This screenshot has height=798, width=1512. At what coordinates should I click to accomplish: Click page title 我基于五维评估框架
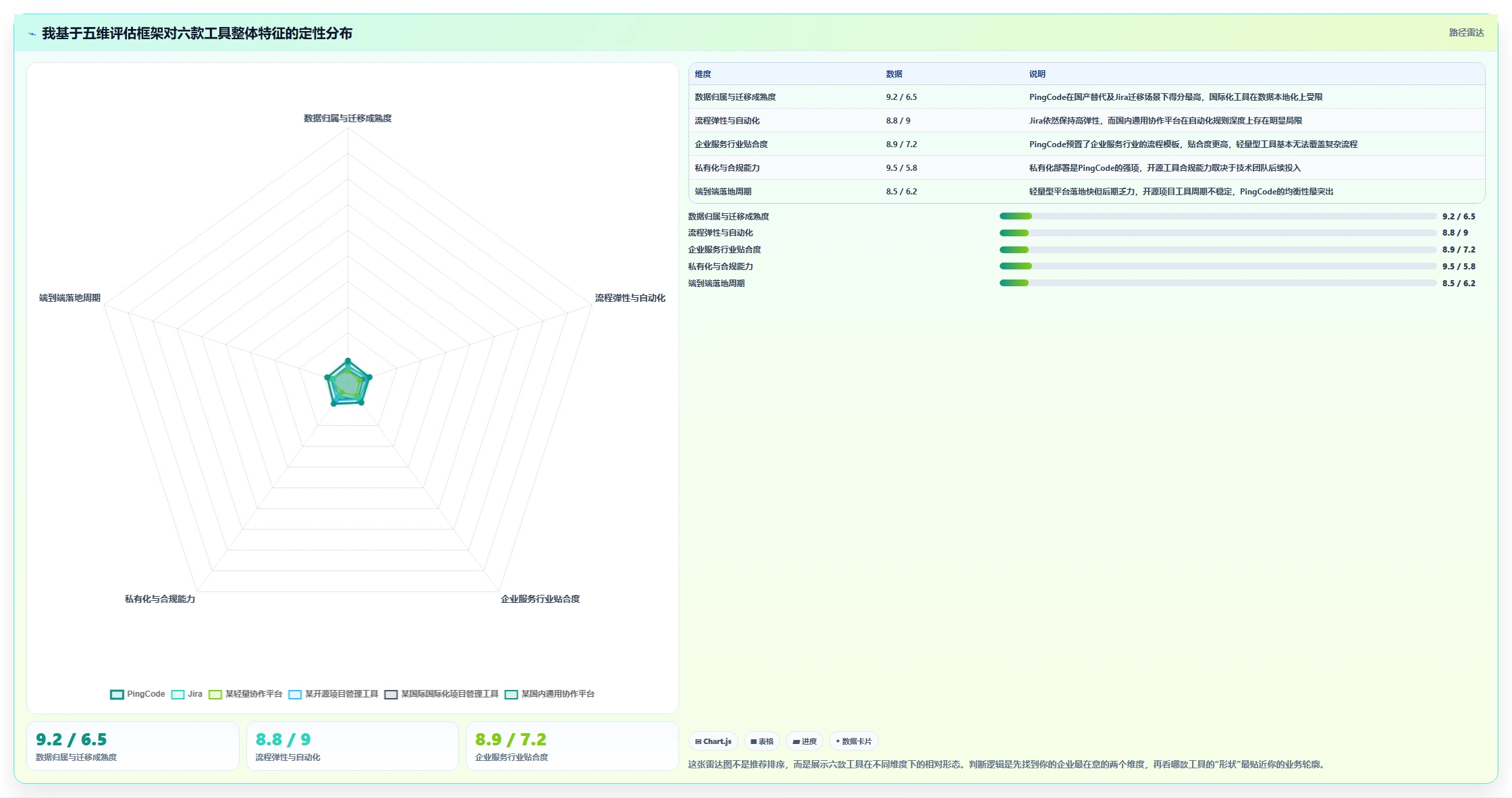(x=197, y=33)
